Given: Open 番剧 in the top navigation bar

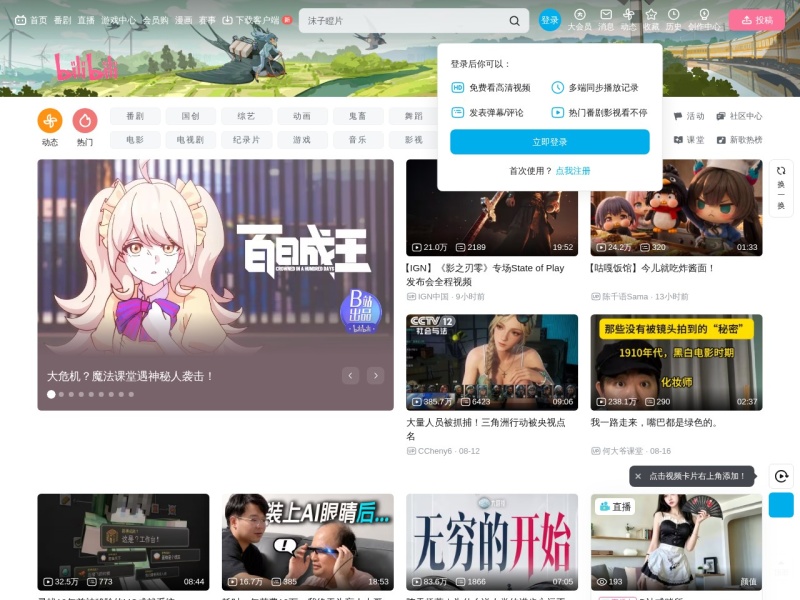Looking at the screenshot, I should pos(63,20).
